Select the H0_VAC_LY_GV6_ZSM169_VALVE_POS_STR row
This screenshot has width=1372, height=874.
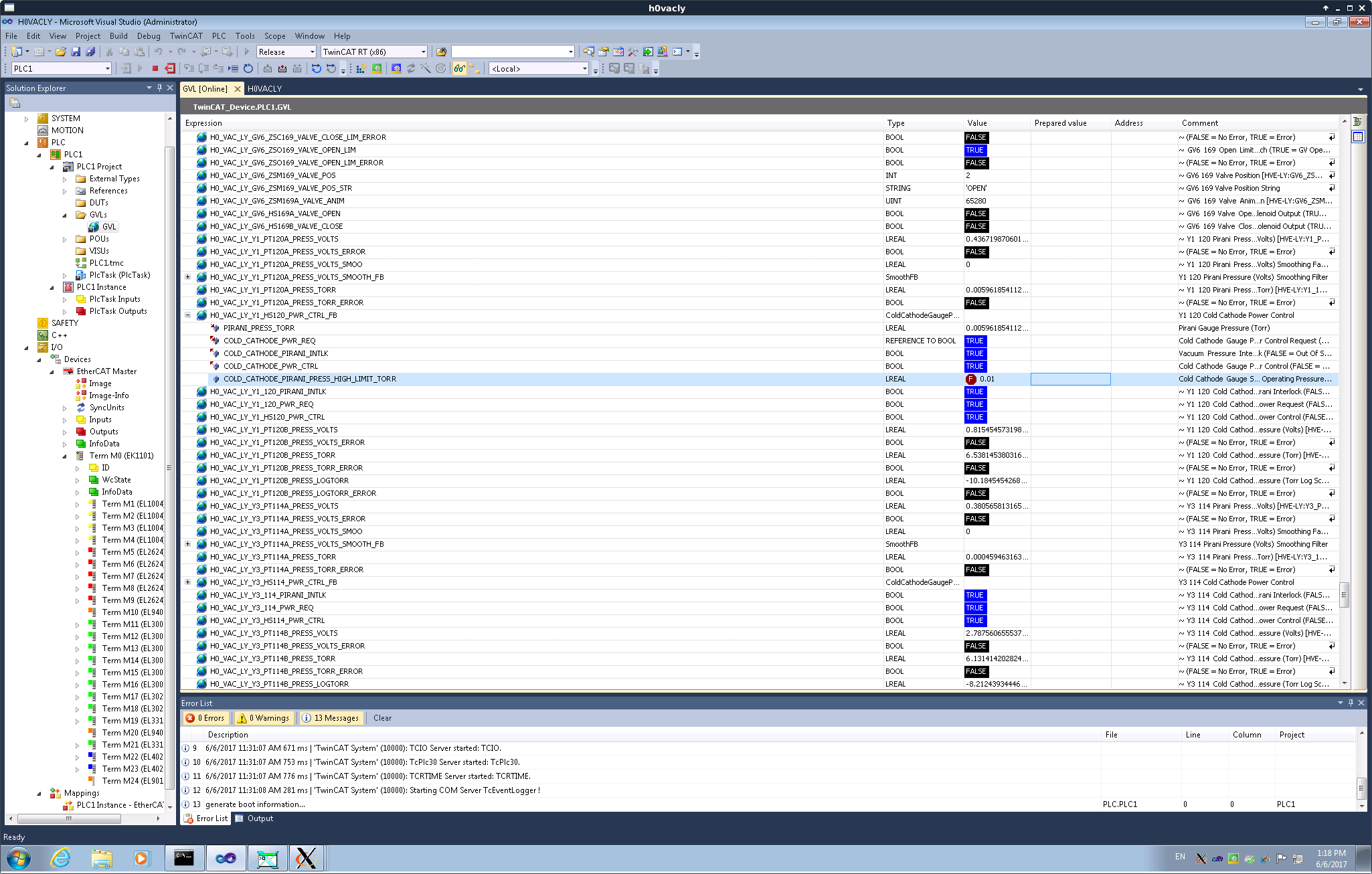tap(760, 188)
